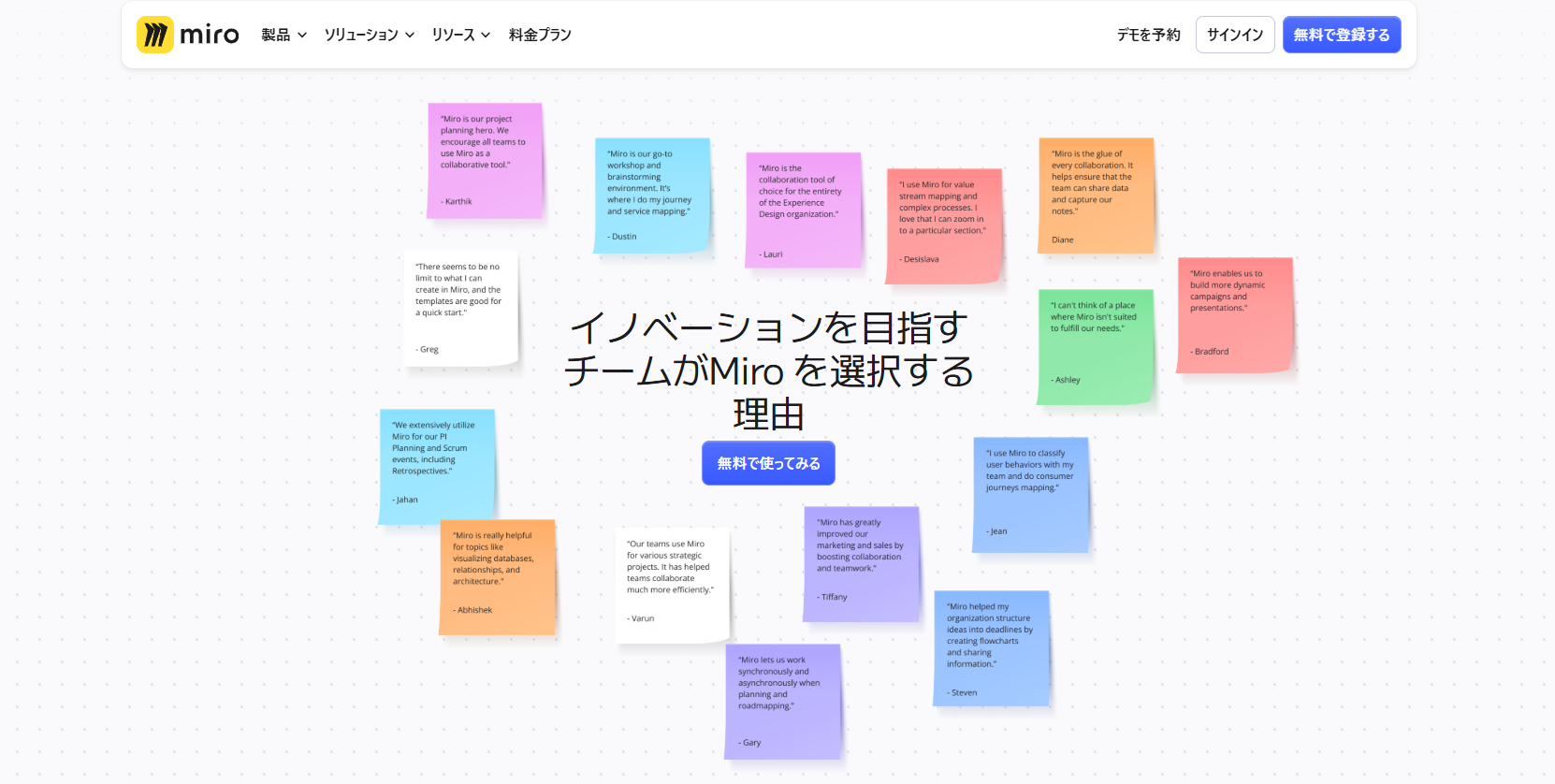This screenshot has height=784, width=1555.
Task: Open the 料金プラン page
Action: point(540,35)
